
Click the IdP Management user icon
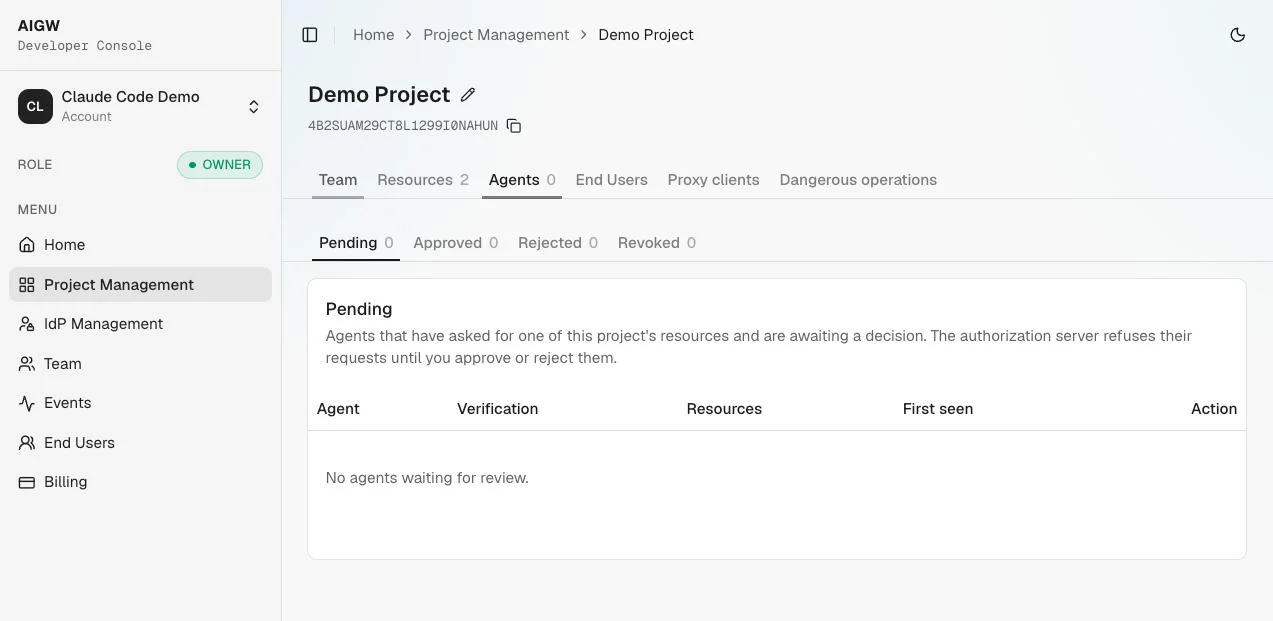(27, 324)
